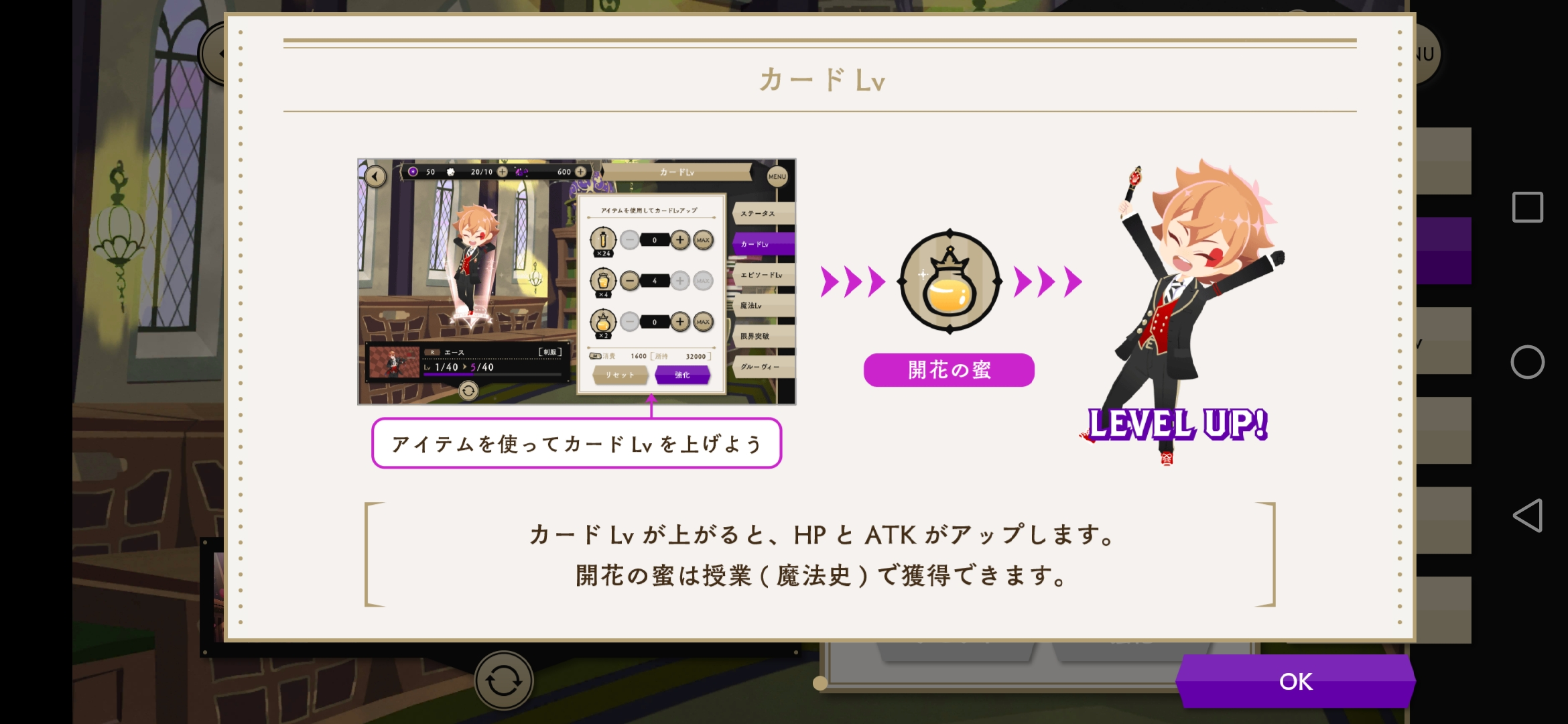This screenshot has height=724, width=1568.
Task: Tap the right triple arrow indicator
Action: (1048, 282)
